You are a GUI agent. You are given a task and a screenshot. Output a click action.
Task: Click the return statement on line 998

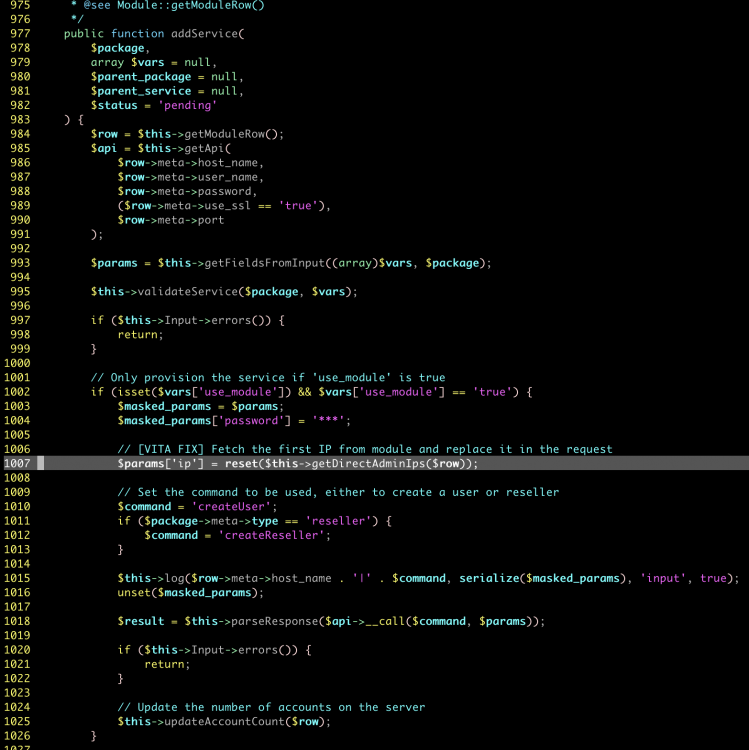click(x=138, y=335)
